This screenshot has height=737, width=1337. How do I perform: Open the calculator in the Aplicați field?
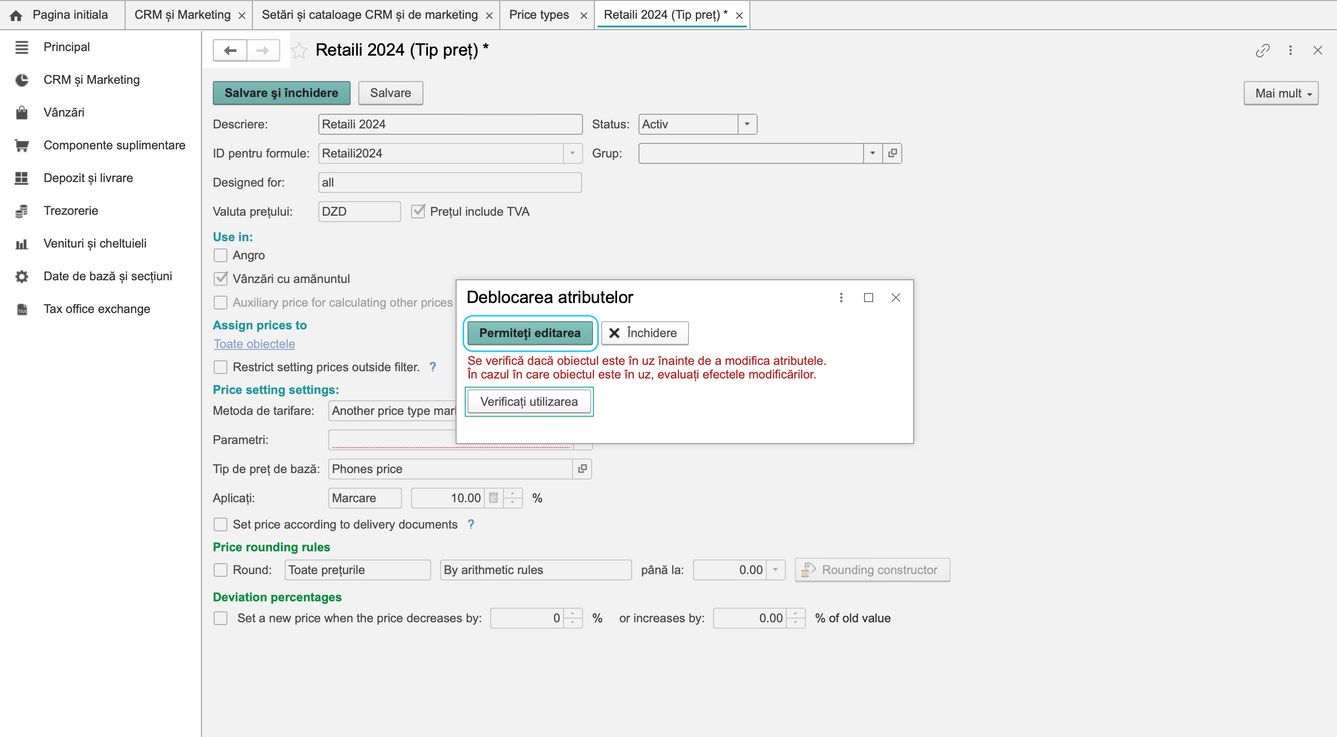493,498
